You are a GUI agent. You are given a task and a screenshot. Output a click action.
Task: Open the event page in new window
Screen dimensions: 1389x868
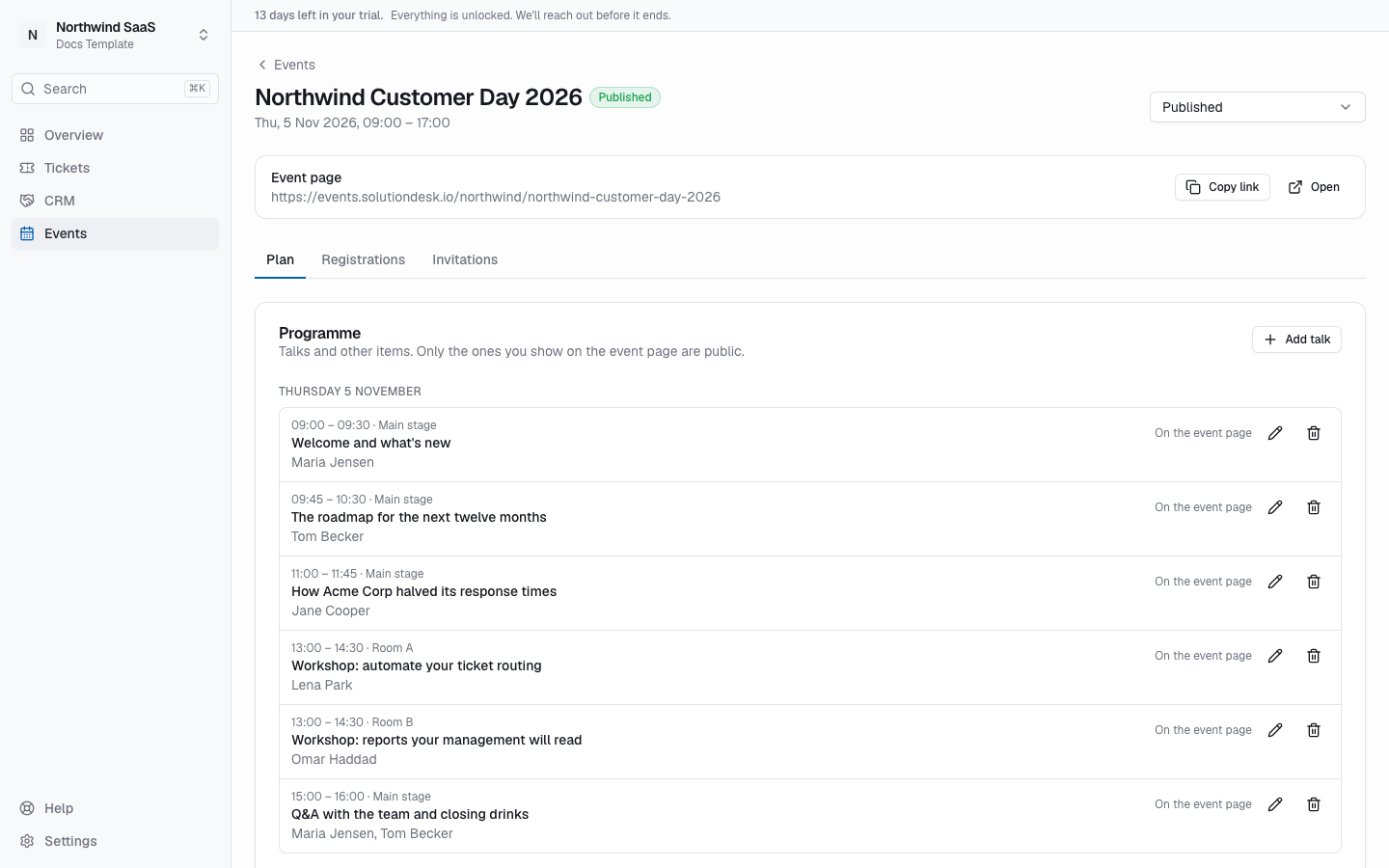point(1314,187)
